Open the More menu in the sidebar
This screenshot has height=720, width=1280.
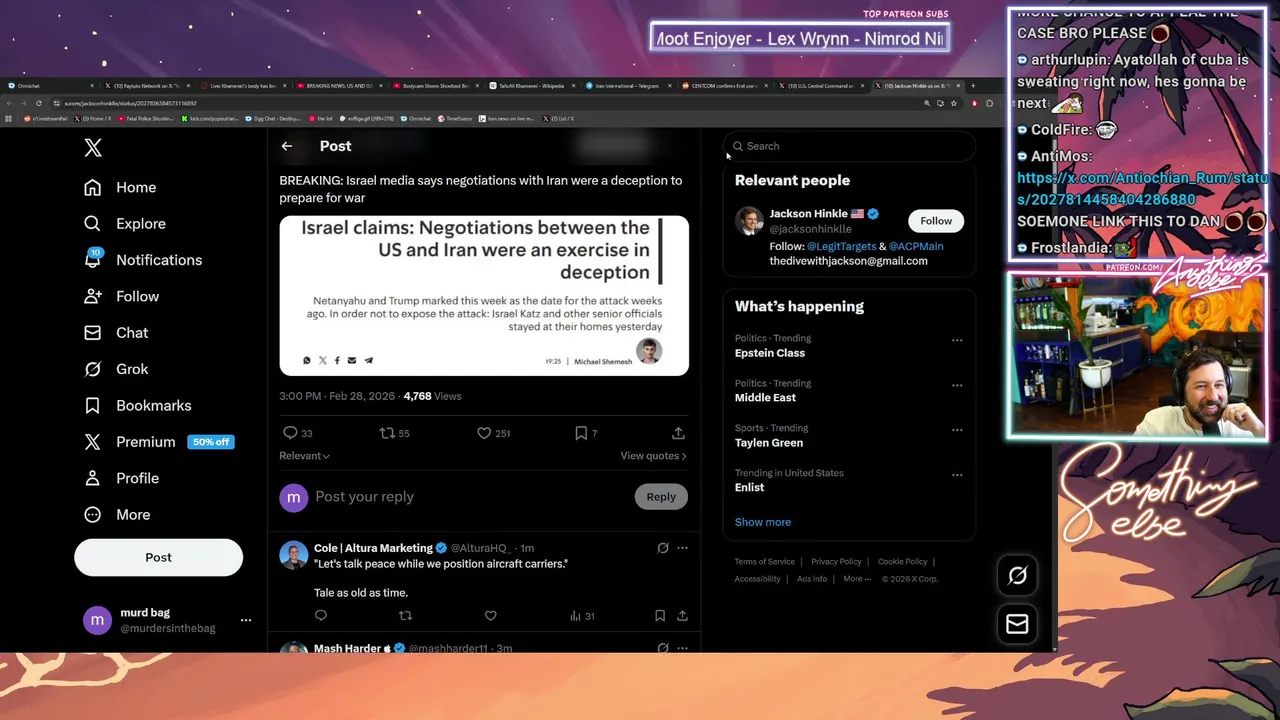(x=117, y=515)
